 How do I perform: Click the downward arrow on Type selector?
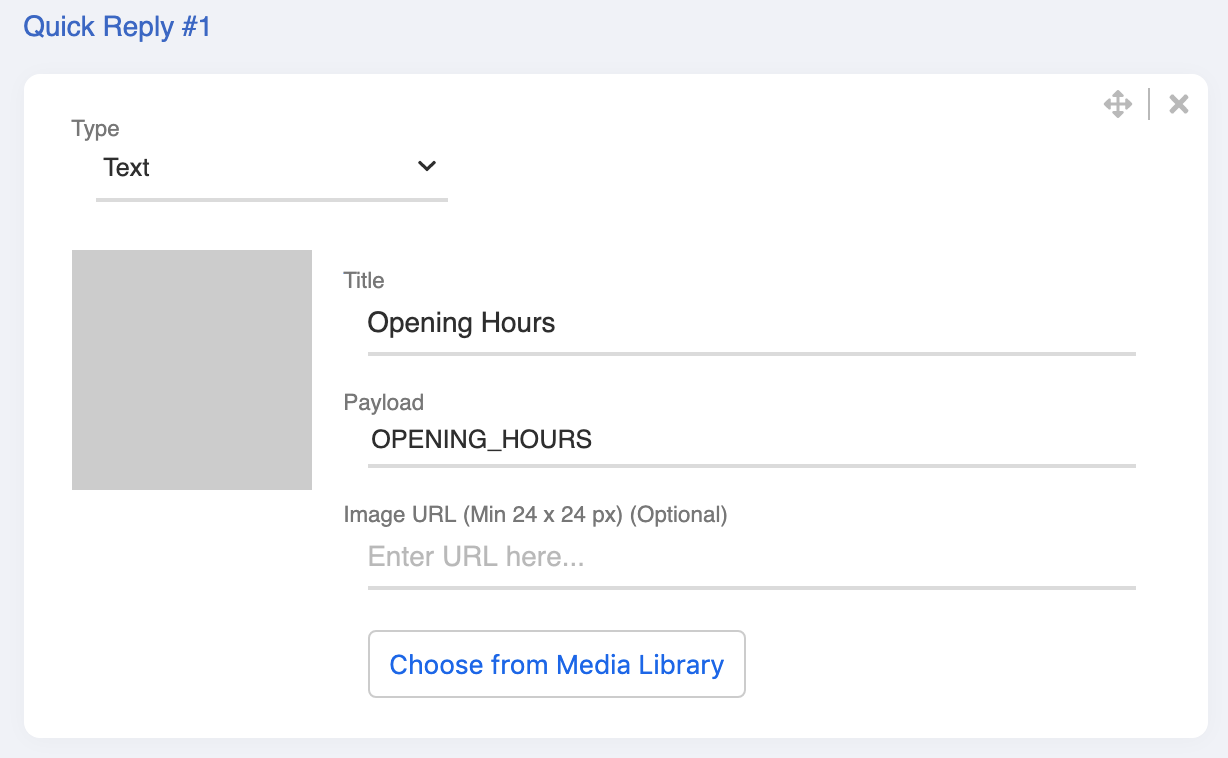pos(427,167)
